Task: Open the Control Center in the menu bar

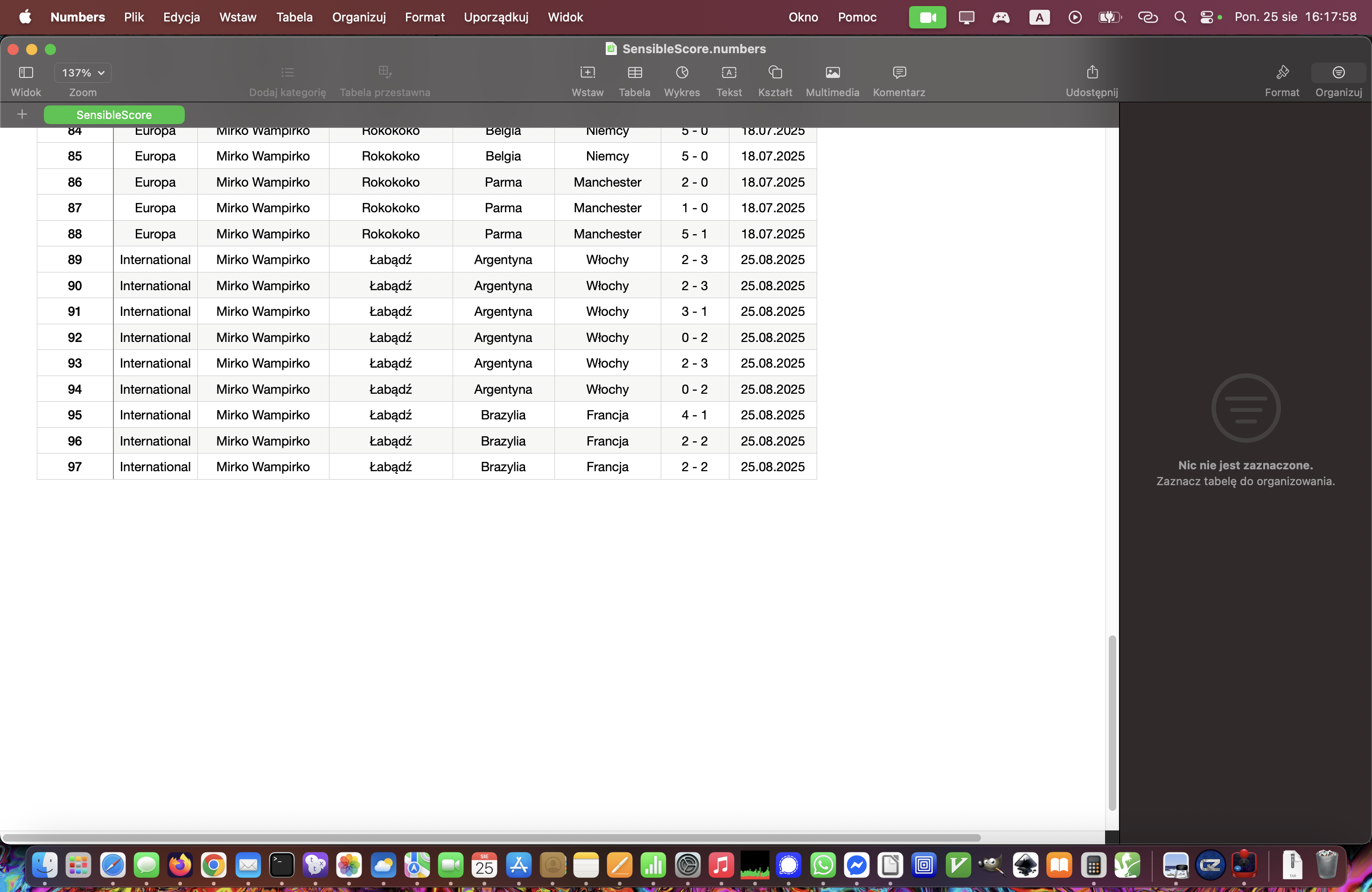Action: pos(1206,17)
